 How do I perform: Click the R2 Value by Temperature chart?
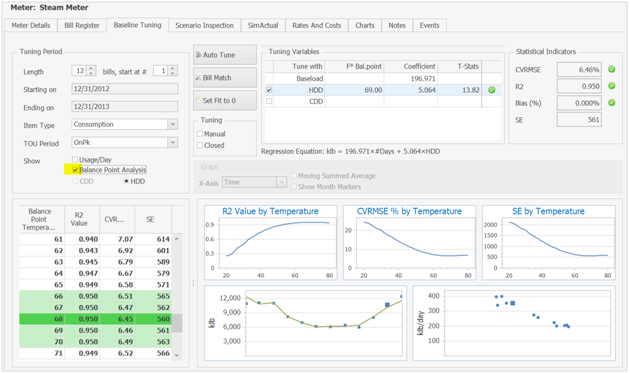click(x=271, y=243)
